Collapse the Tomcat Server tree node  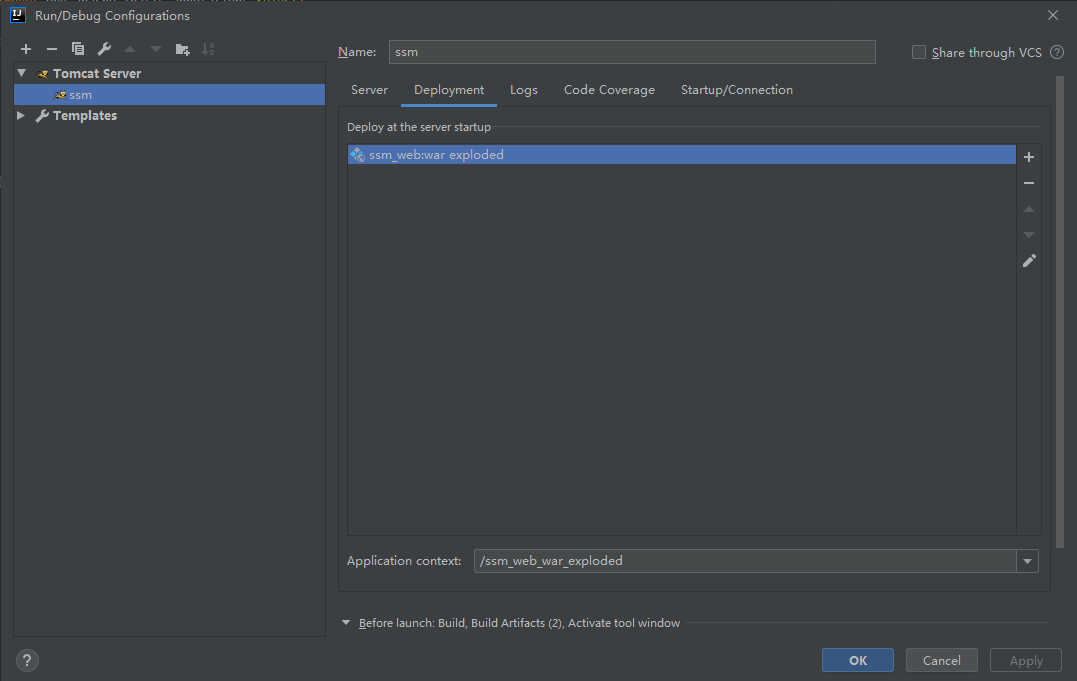coord(21,73)
